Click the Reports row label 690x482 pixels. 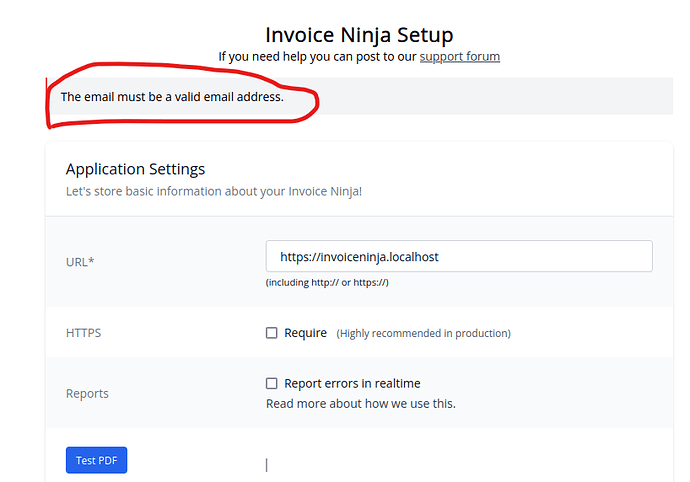point(87,394)
